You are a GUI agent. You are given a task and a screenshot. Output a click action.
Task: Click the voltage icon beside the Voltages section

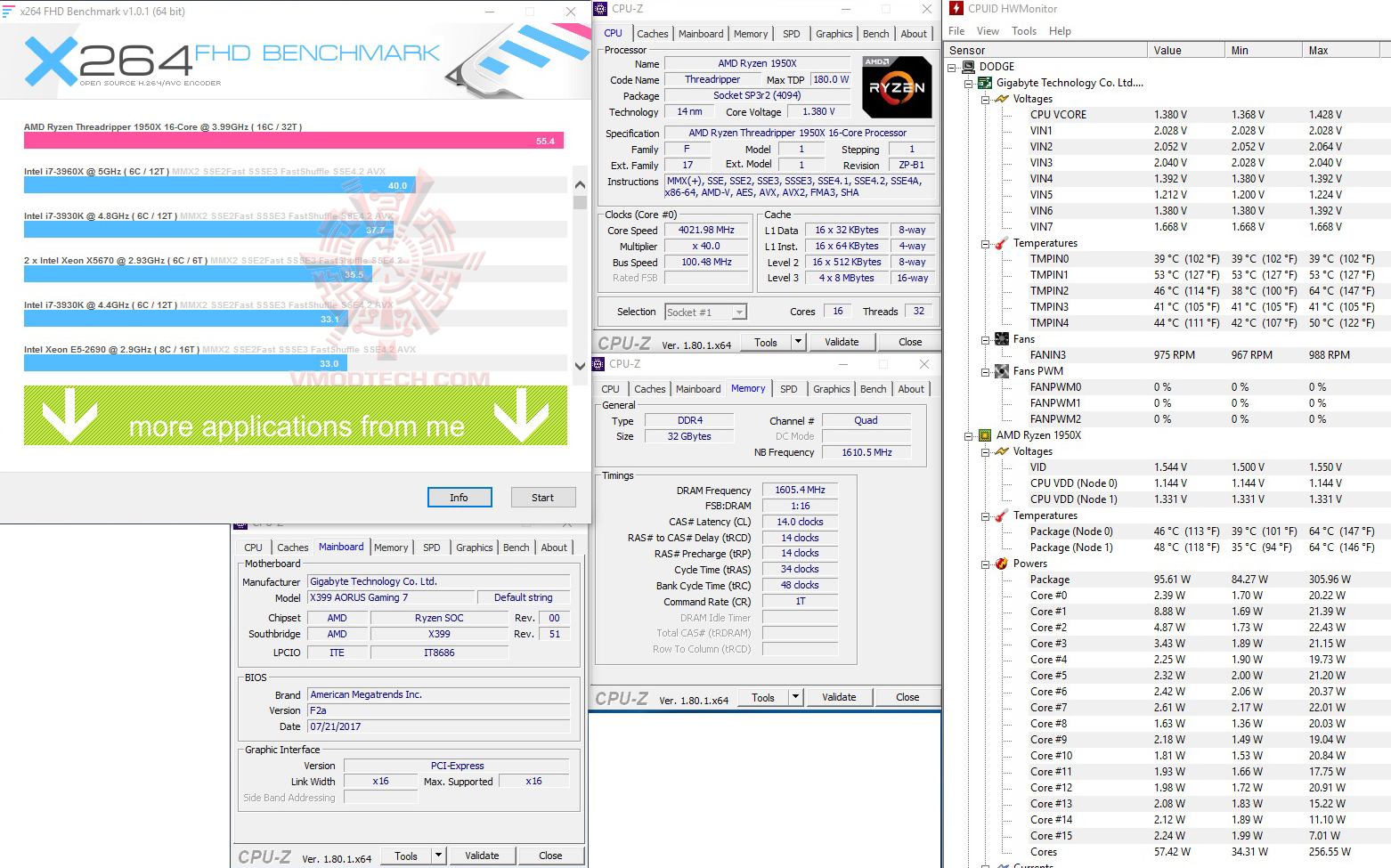tap(1003, 99)
